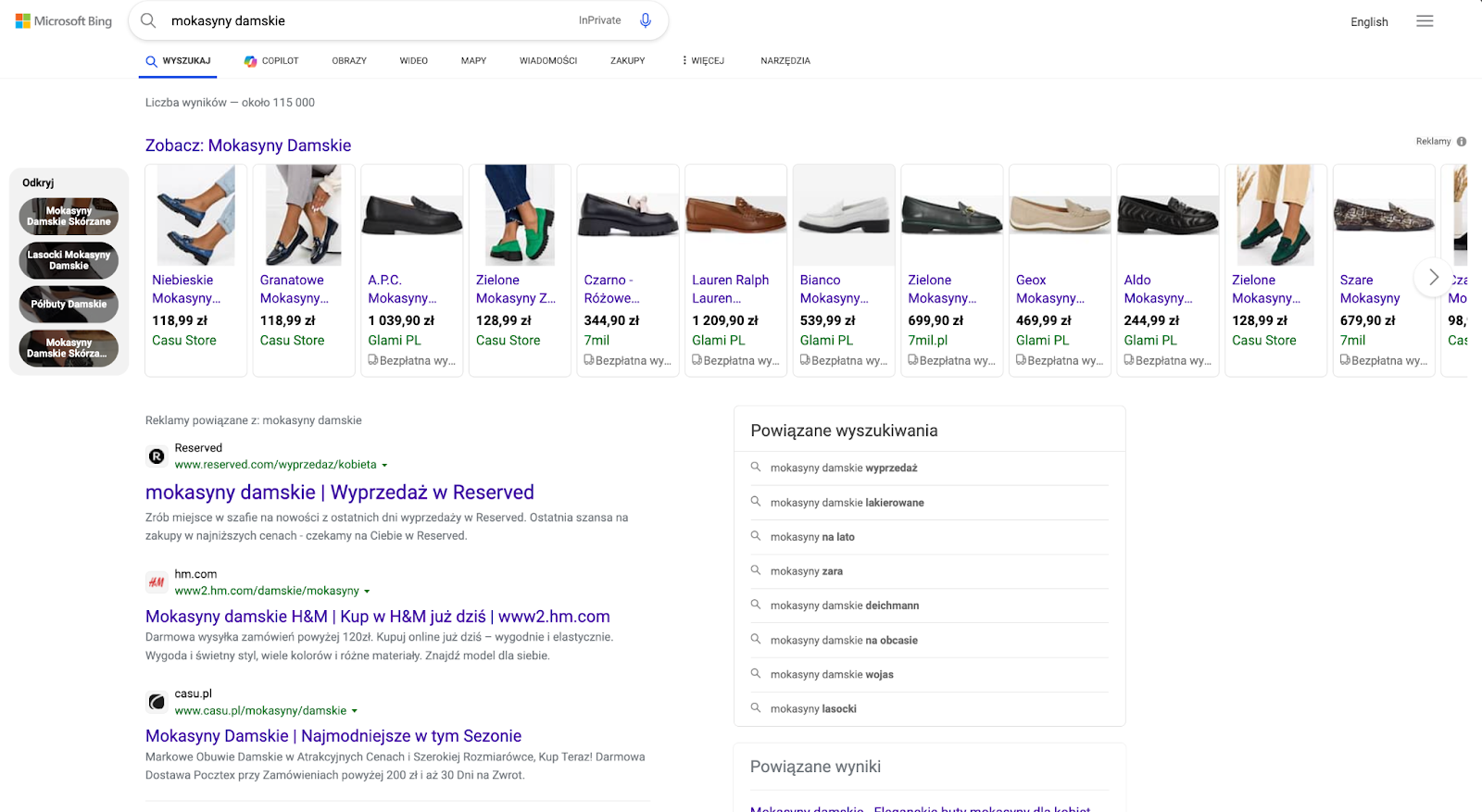Click the search input field
Screen dimensions: 1482x812
[x=370, y=20]
